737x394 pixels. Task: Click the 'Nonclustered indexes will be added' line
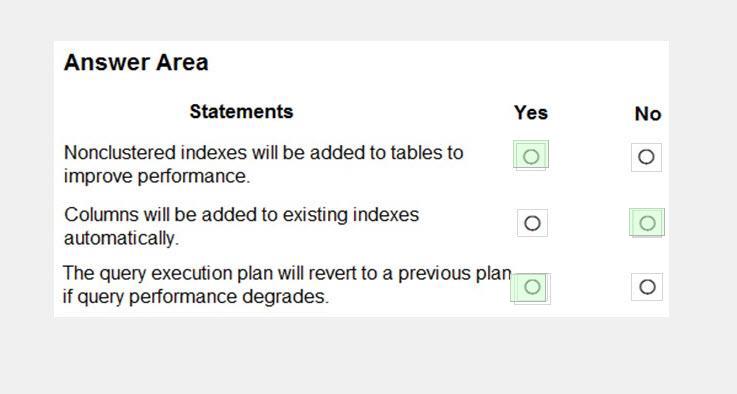coord(264,153)
